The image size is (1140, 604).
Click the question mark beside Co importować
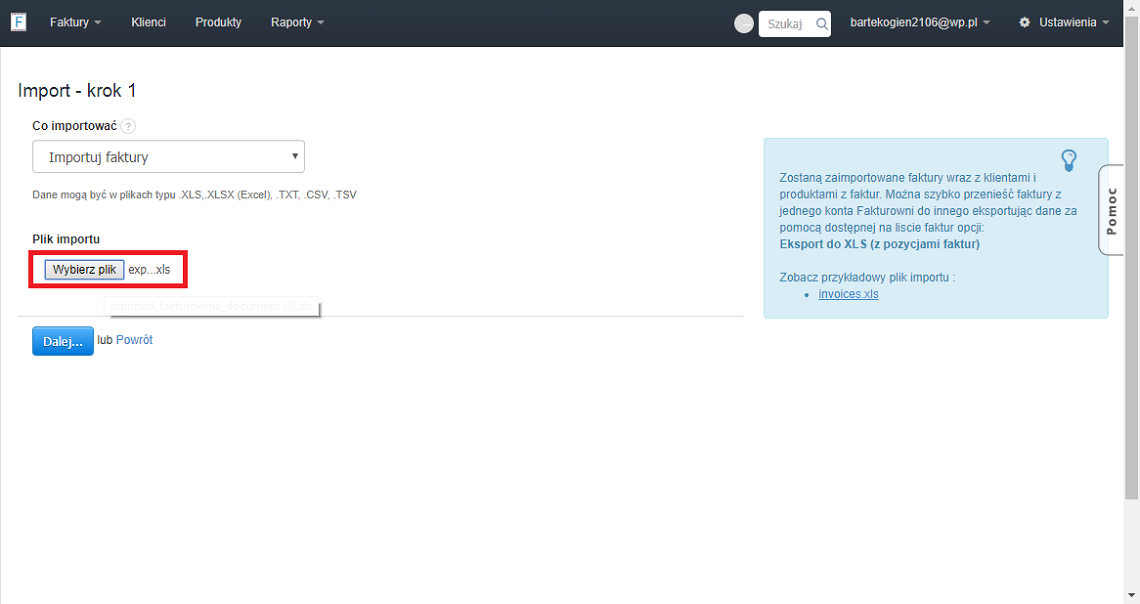tap(128, 126)
